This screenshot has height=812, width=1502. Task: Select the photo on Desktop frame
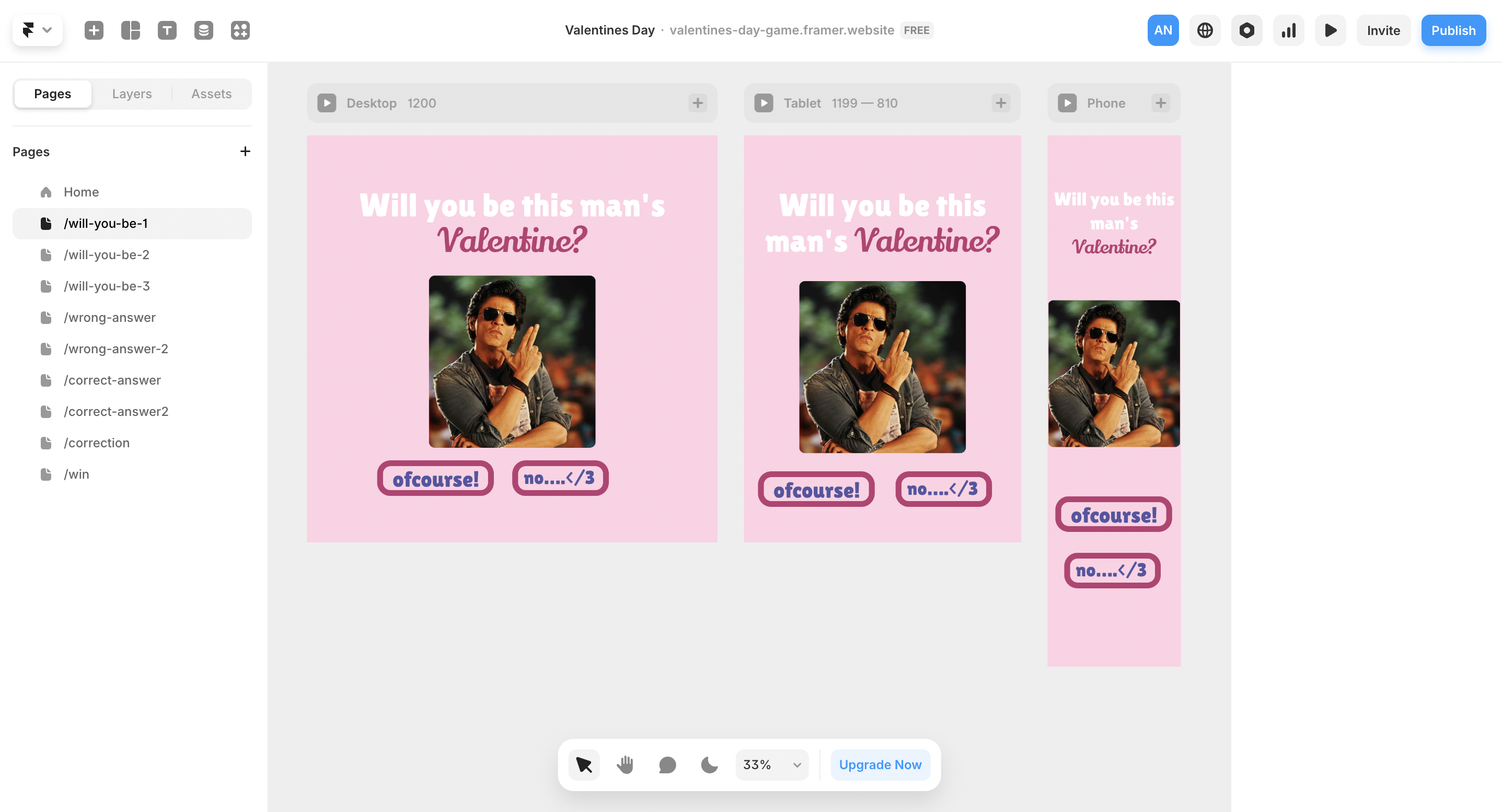pyautogui.click(x=512, y=362)
